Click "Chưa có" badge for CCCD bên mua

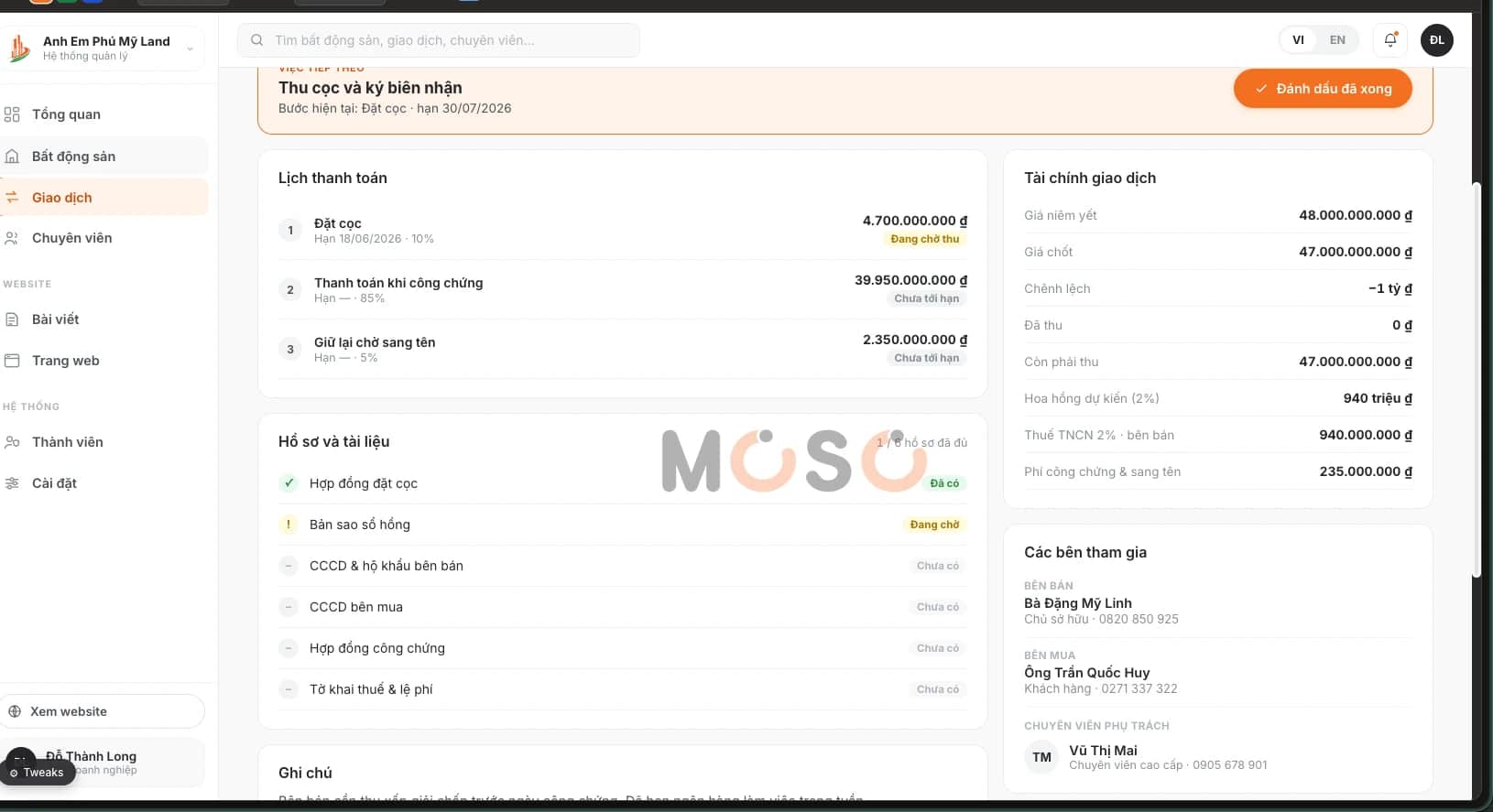[x=938, y=607]
